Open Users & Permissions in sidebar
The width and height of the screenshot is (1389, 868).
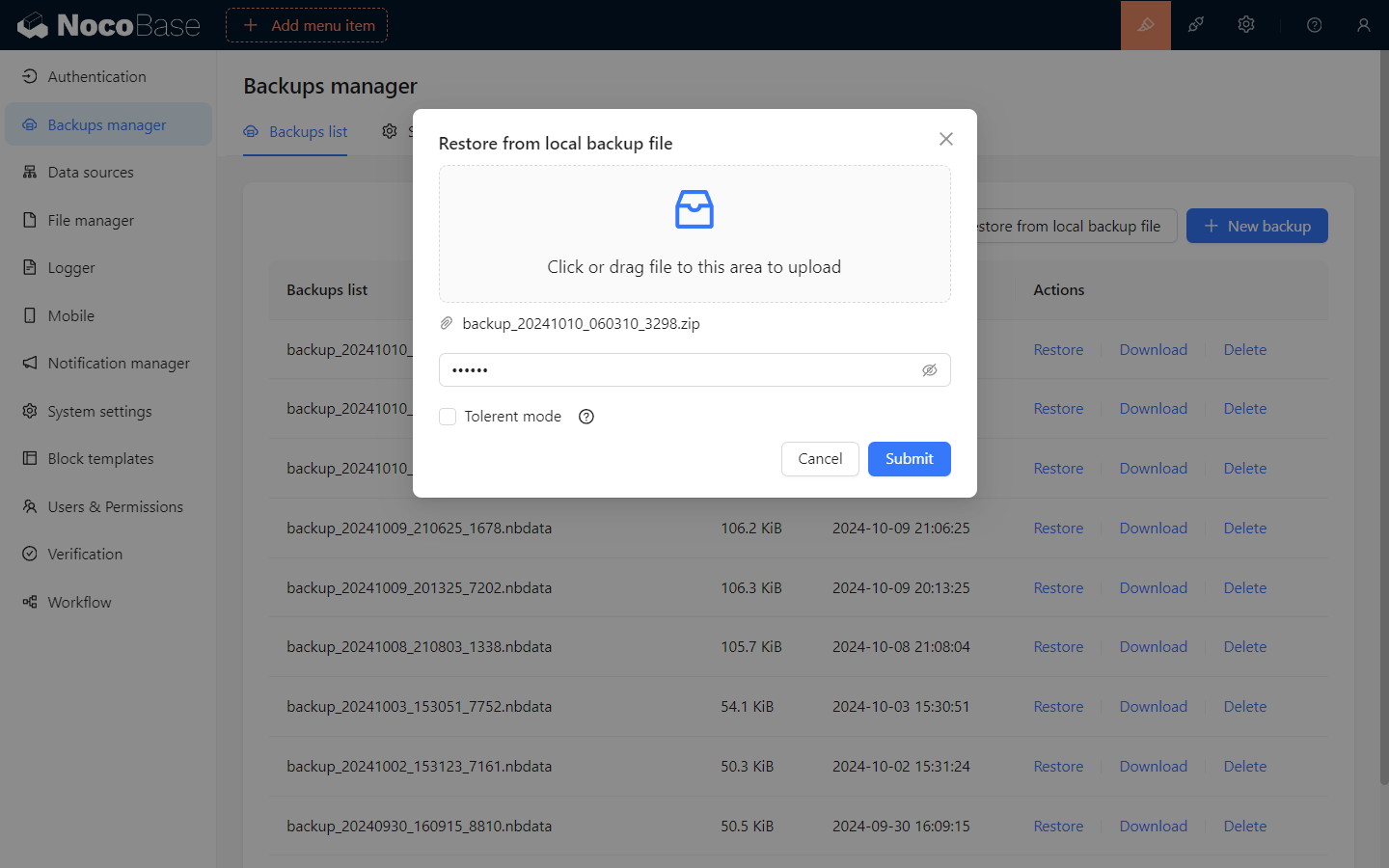(115, 506)
